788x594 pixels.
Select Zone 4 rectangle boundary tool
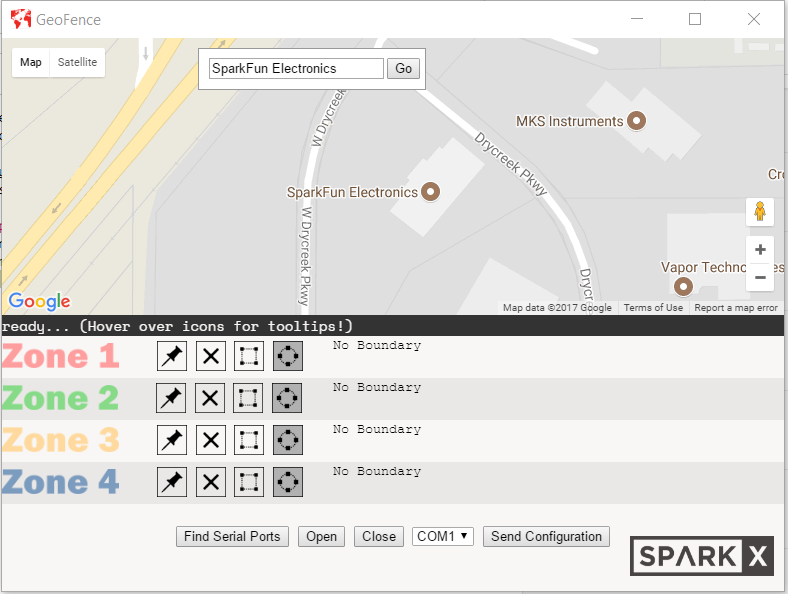(249, 482)
